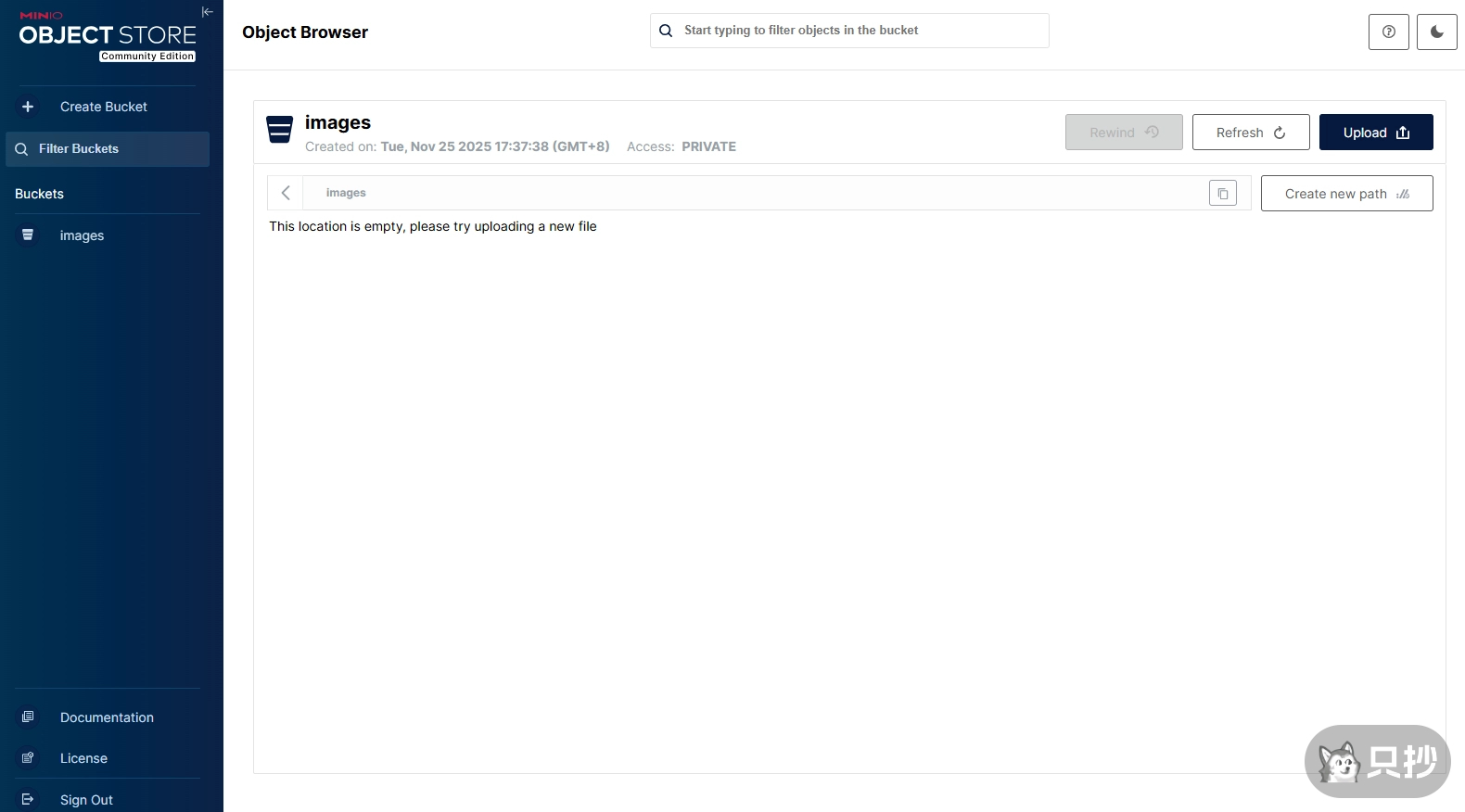Toggle dark mode with the moon icon
The width and height of the screenshot is (1465, 812).
tap(1436, 32)
